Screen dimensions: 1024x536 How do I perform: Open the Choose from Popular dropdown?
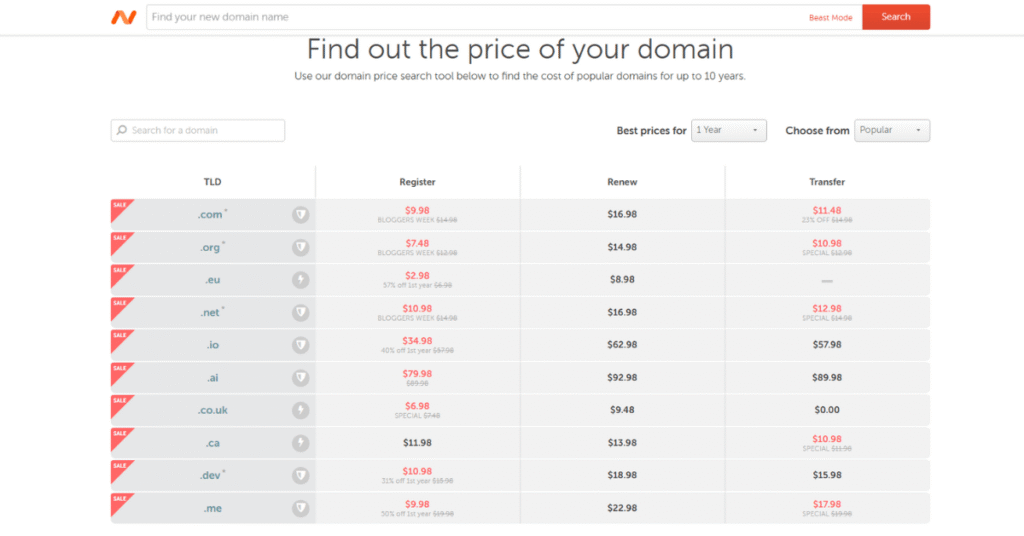(x=892, y=131)
